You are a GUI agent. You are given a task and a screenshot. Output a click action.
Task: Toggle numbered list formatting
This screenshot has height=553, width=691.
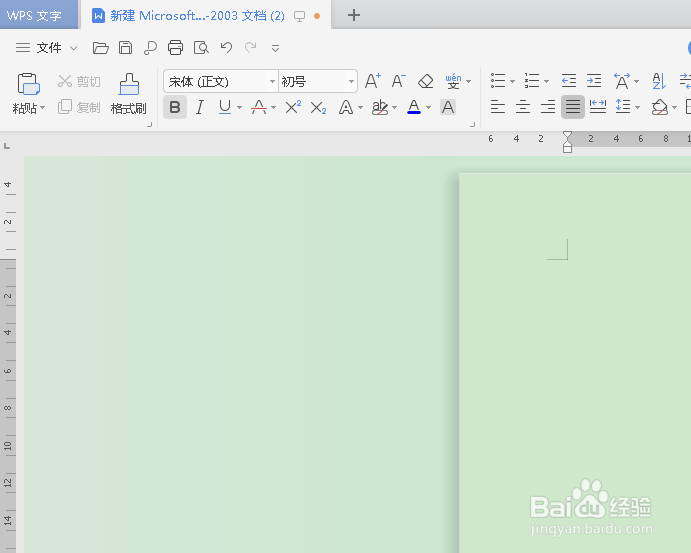click(x=532, y=81)
